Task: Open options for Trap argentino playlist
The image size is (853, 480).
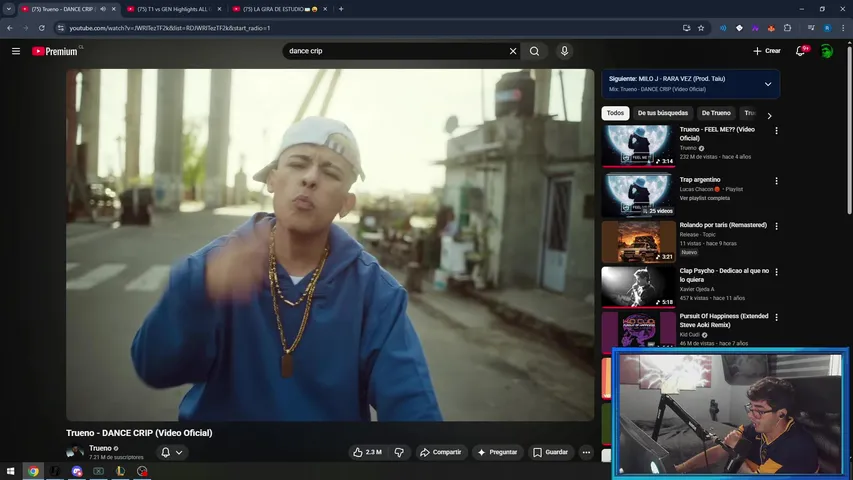Action: coord(776,181)
